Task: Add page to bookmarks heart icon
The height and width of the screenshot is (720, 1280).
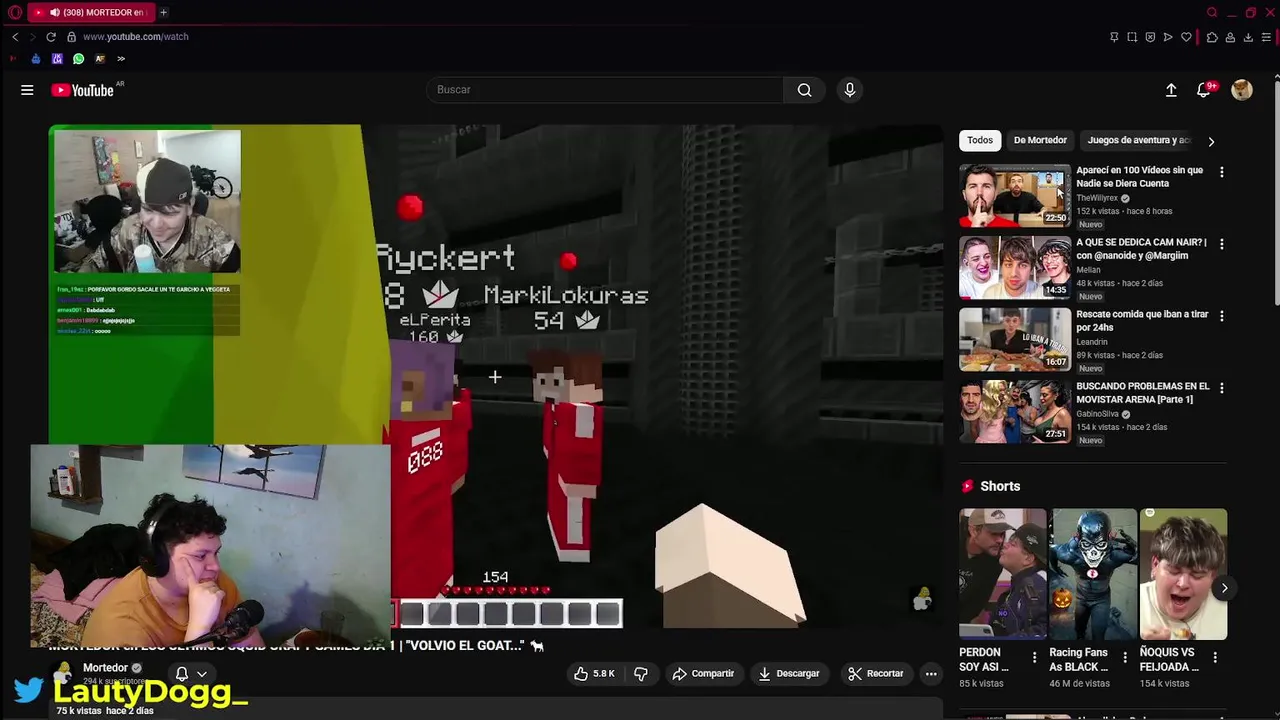Action: pyautogui.click(x=1186, y=37)
